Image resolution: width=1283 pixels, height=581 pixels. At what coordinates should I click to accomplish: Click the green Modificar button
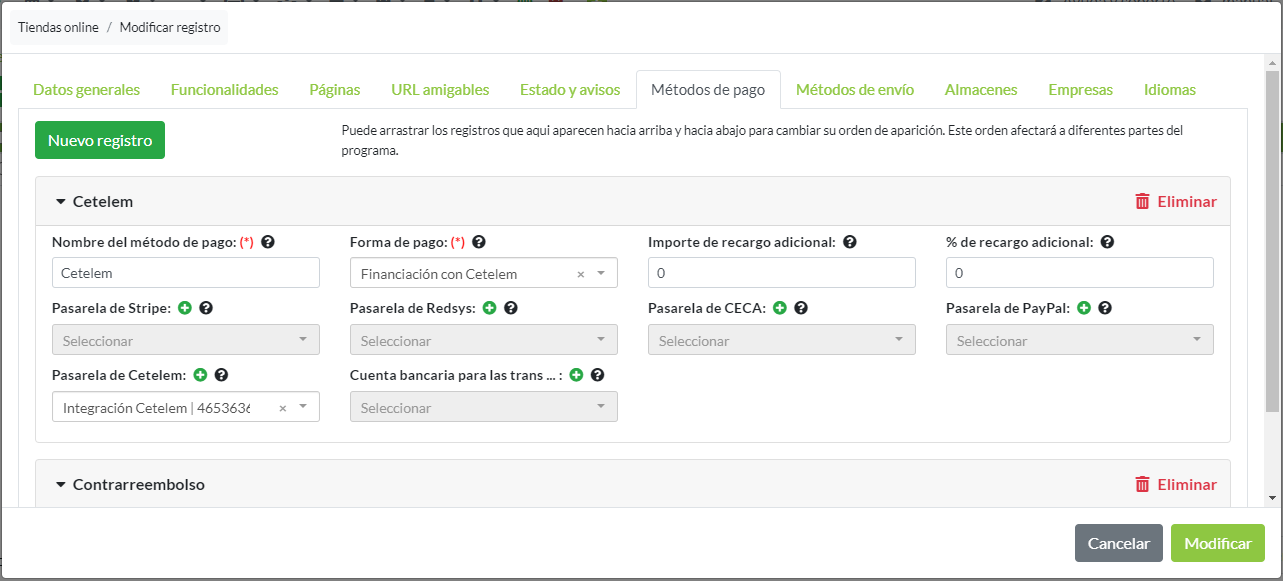pos(1217,544)
